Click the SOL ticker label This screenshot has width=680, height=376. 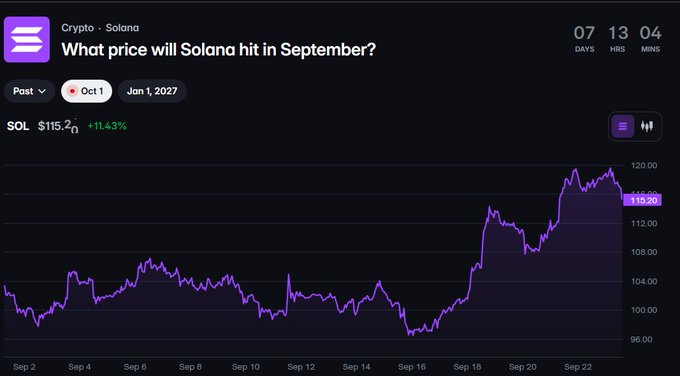[x=18, y=126]
